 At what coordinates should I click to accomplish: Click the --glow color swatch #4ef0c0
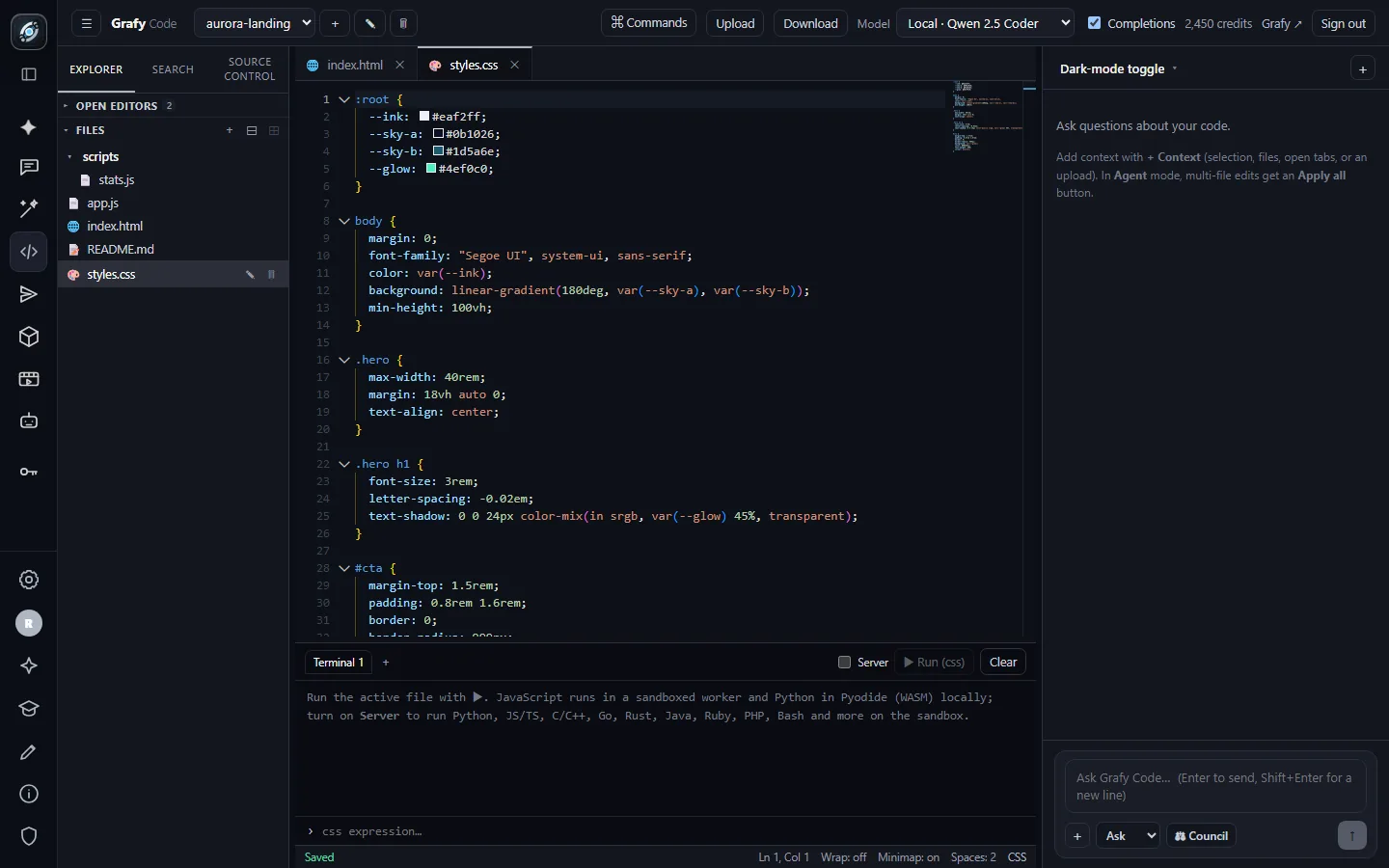tap(431, 169)
